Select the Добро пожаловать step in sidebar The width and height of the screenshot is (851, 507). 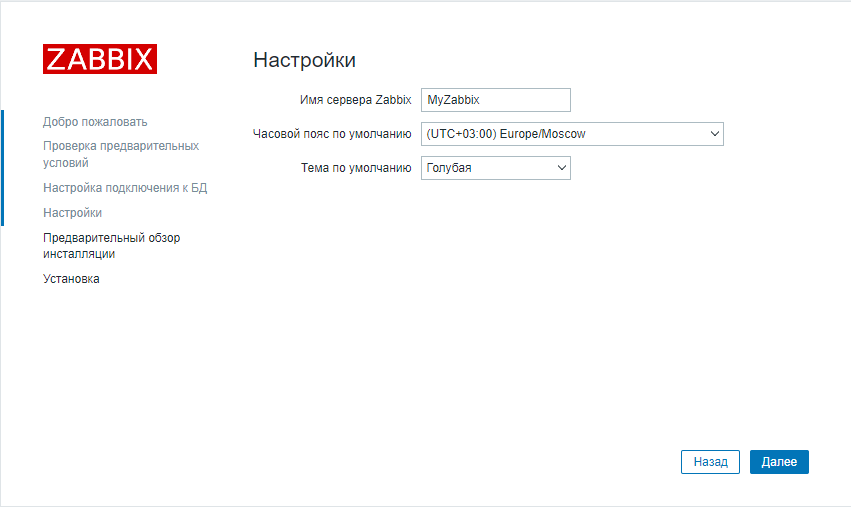[x=95, y=122]
